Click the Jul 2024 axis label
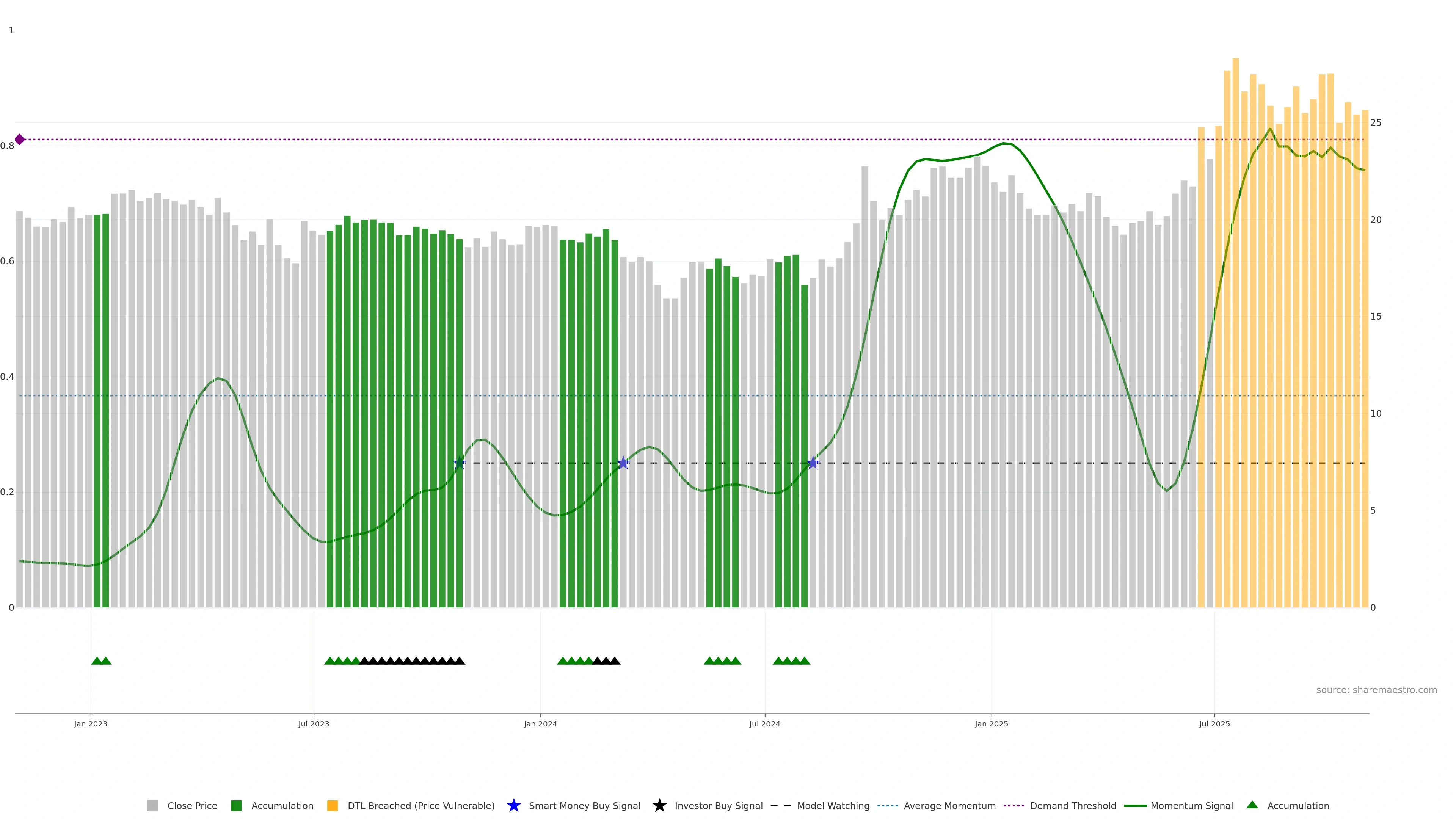 pyautogui.click(x=764, y=723)
